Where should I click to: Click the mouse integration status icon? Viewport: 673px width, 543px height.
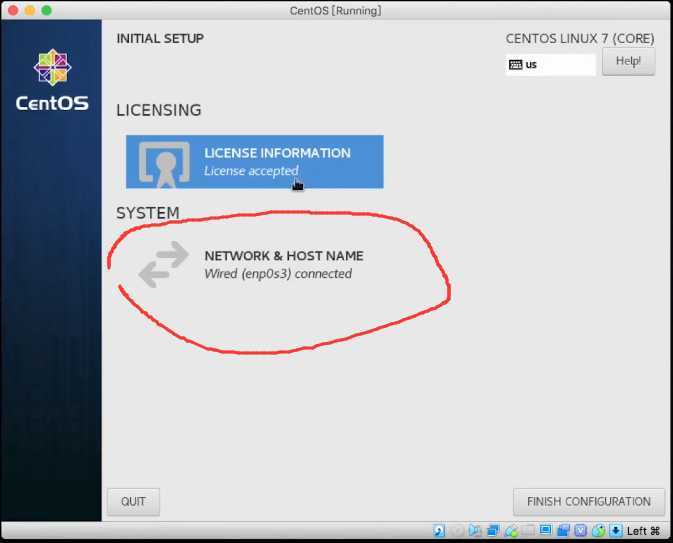pos(599,531)
